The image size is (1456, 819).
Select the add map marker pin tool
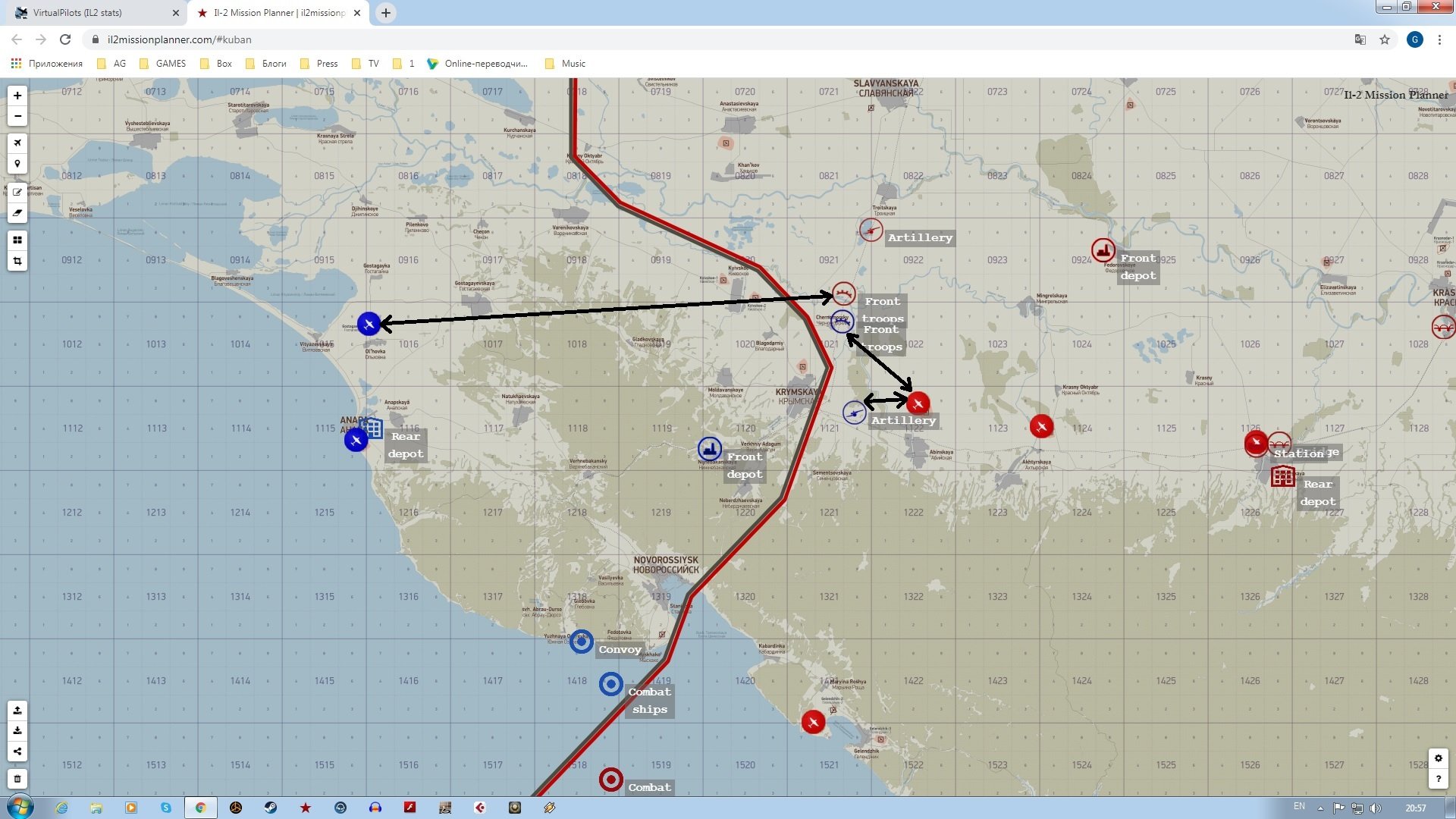click(17, 164)
